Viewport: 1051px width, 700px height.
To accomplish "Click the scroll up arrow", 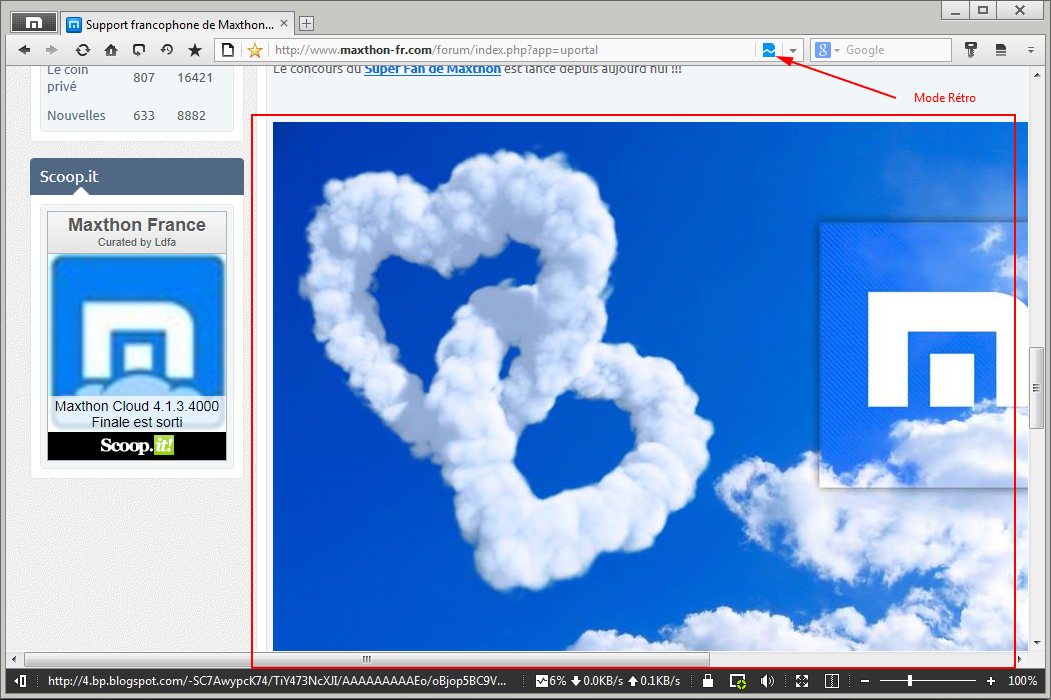I will click(1037, 75).
